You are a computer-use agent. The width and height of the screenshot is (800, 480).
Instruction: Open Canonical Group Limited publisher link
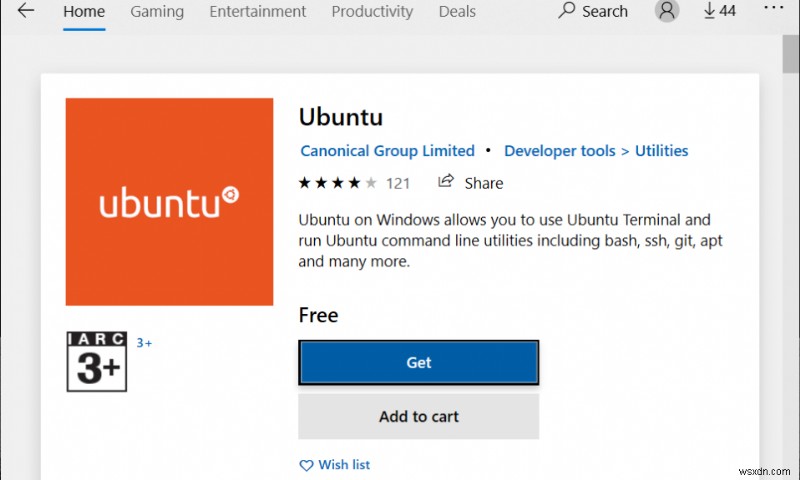point(387,151)
